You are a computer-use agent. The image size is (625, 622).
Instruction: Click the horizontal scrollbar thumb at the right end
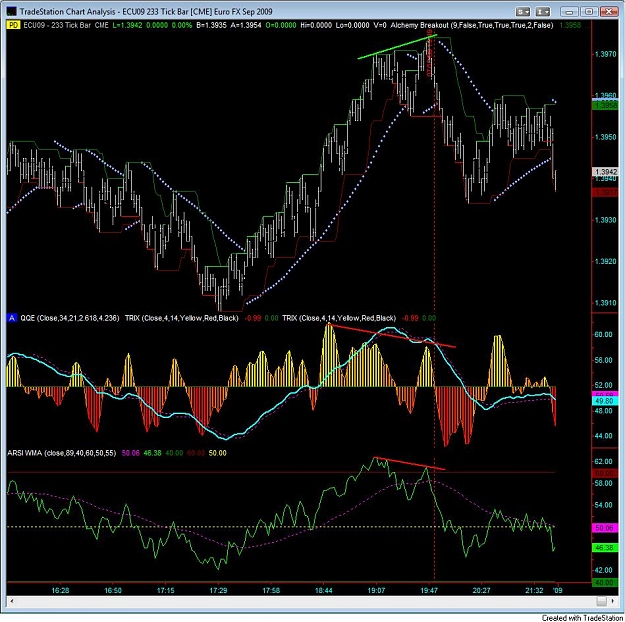(x=601, y=601)
